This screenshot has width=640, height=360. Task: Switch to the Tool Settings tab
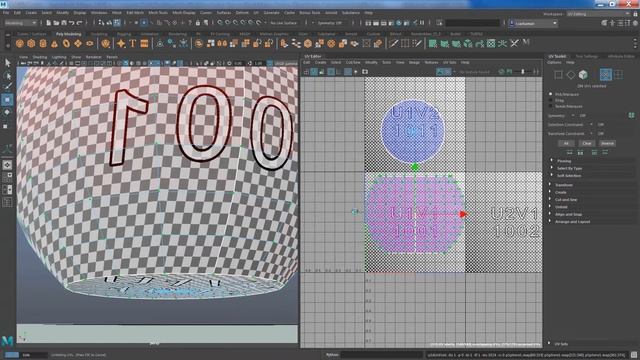pyautogui.click(x=587, y=56)
